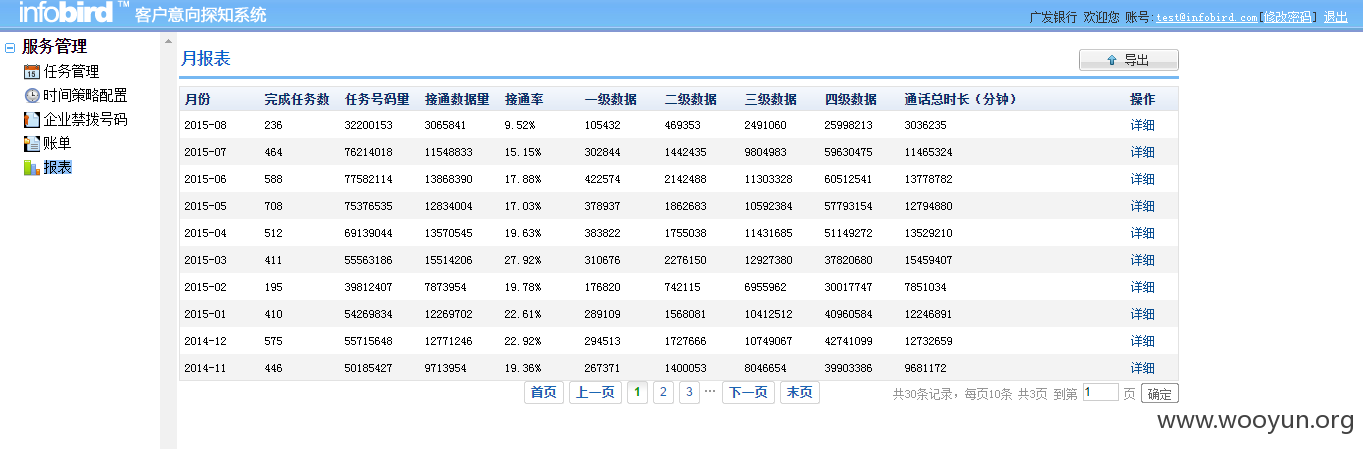Click the 9.52% connect rate cell
1363x449 pixels.
(520, 125)
